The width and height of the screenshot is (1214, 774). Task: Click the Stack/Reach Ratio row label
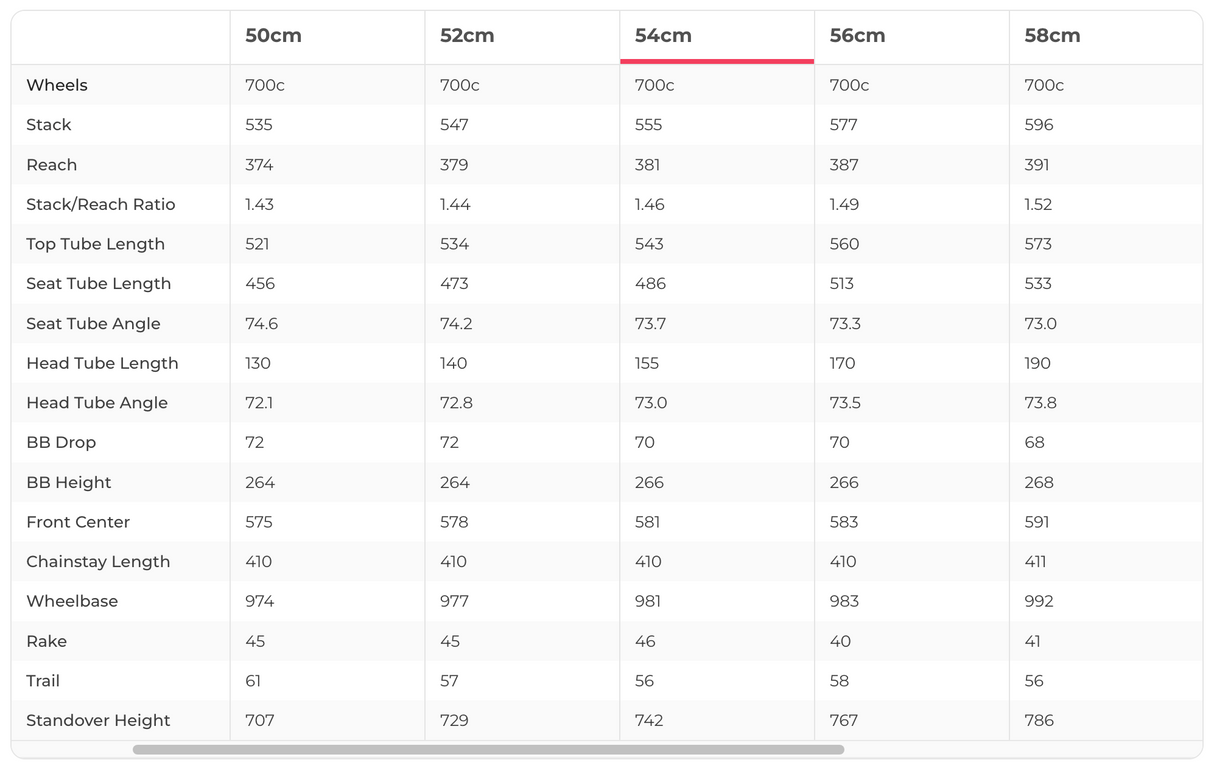101,204
